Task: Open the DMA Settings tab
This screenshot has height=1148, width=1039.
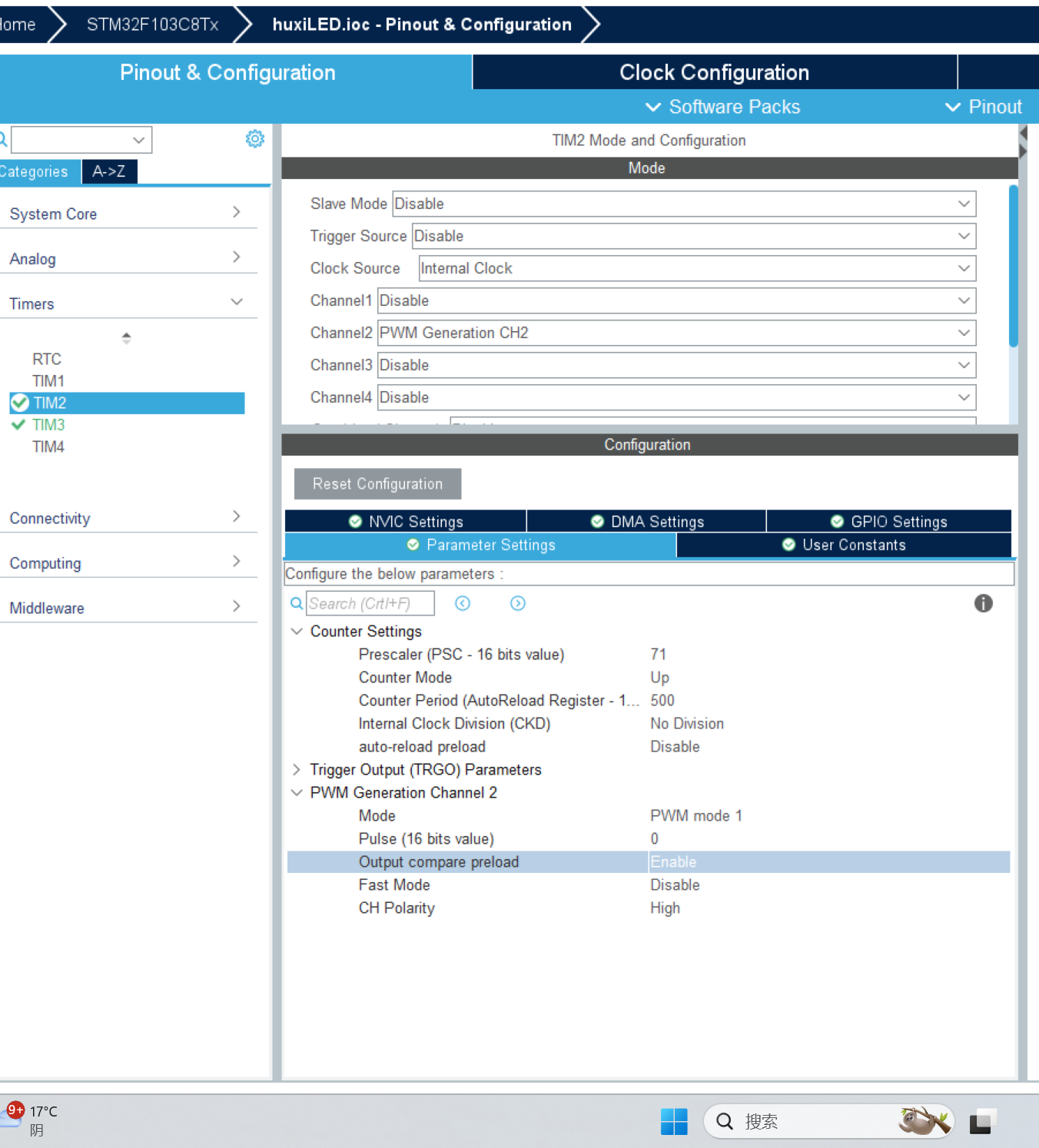Action: click(x=647, y=521)
